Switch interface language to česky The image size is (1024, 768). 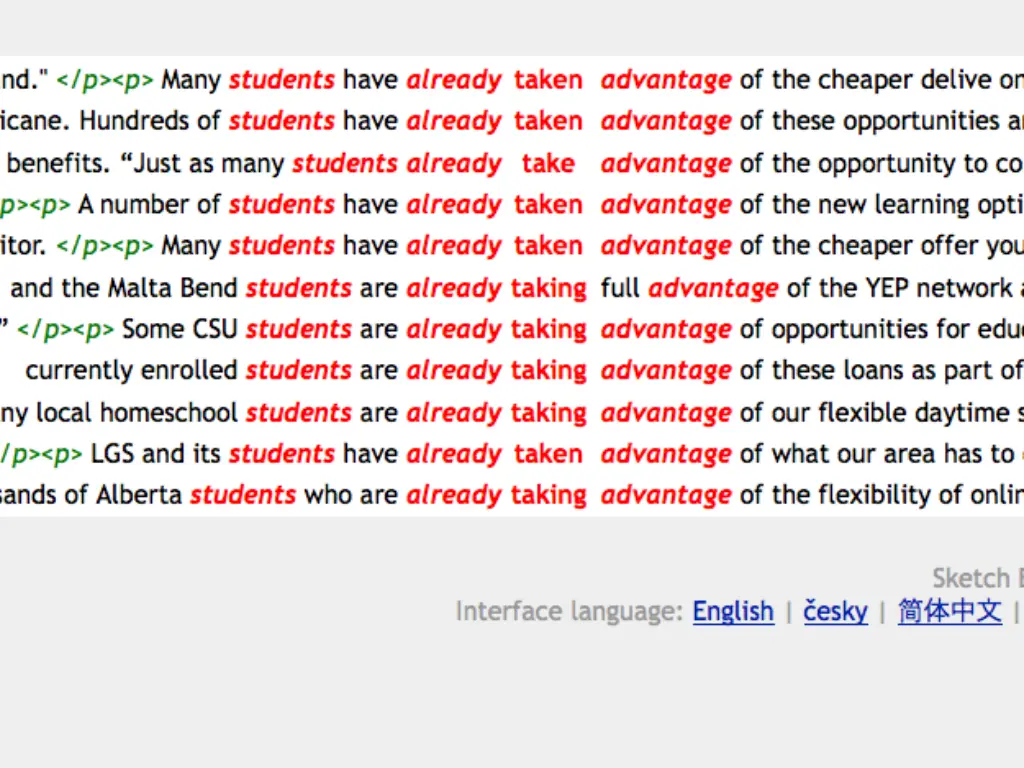[835, 612]
